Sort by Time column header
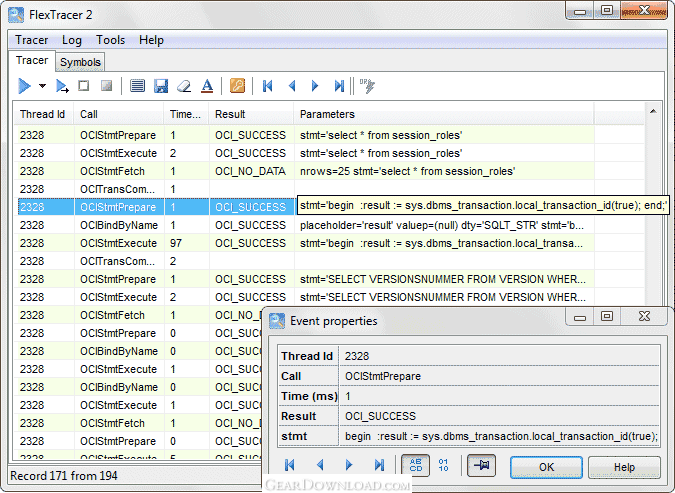The width and height of the screenshot is (675, 493). [186, 114]
